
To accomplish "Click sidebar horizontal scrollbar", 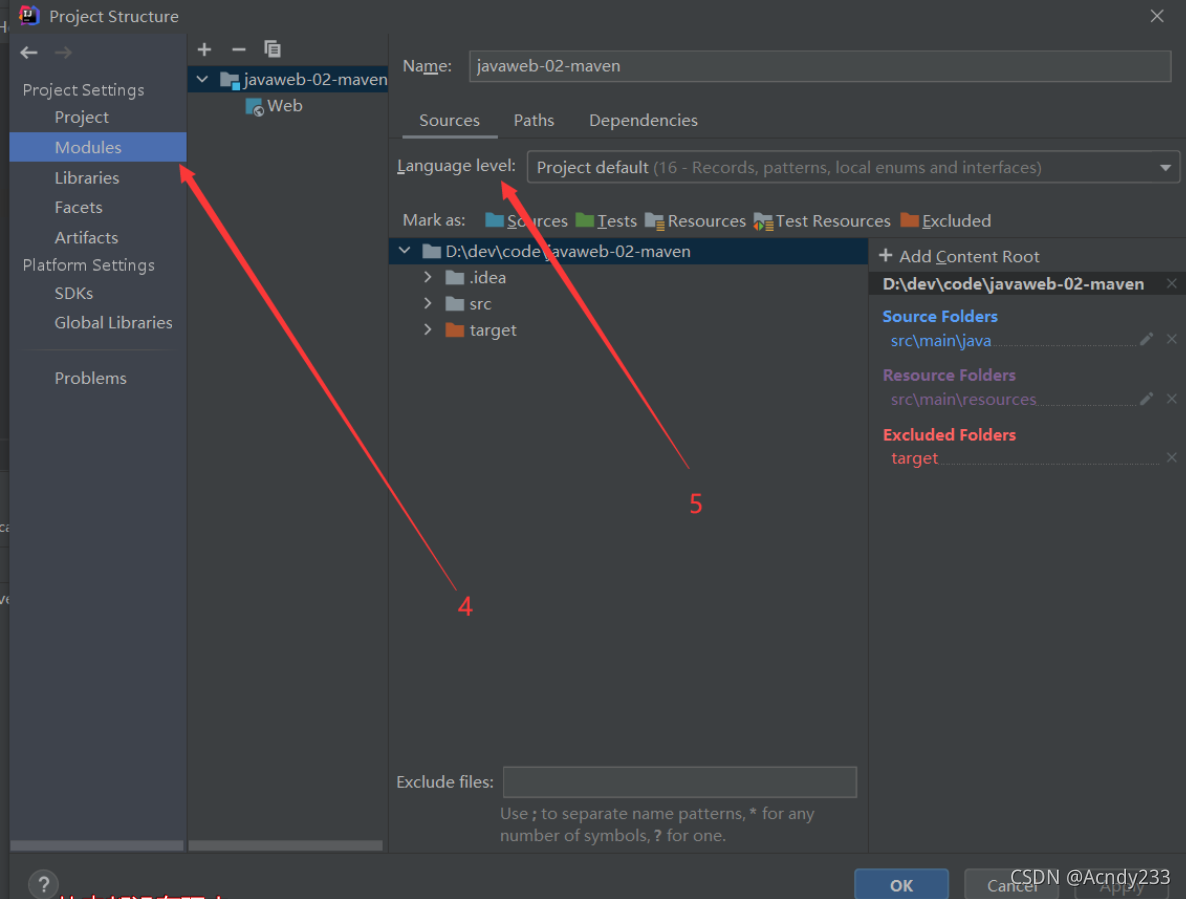I will pyautogui.click(x=97, y=845).
